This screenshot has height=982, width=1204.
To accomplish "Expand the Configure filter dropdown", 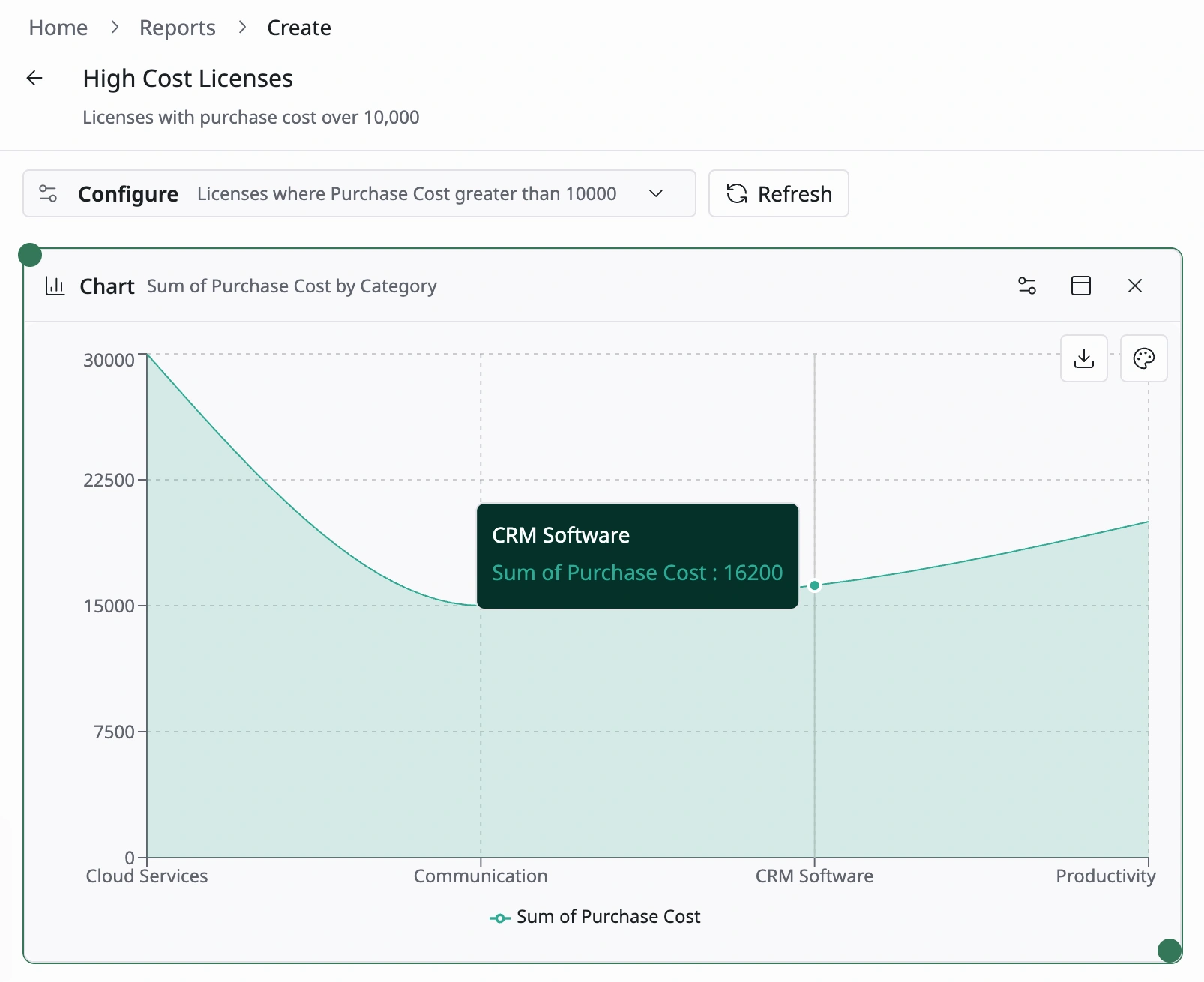I will (x=656, y=193).
